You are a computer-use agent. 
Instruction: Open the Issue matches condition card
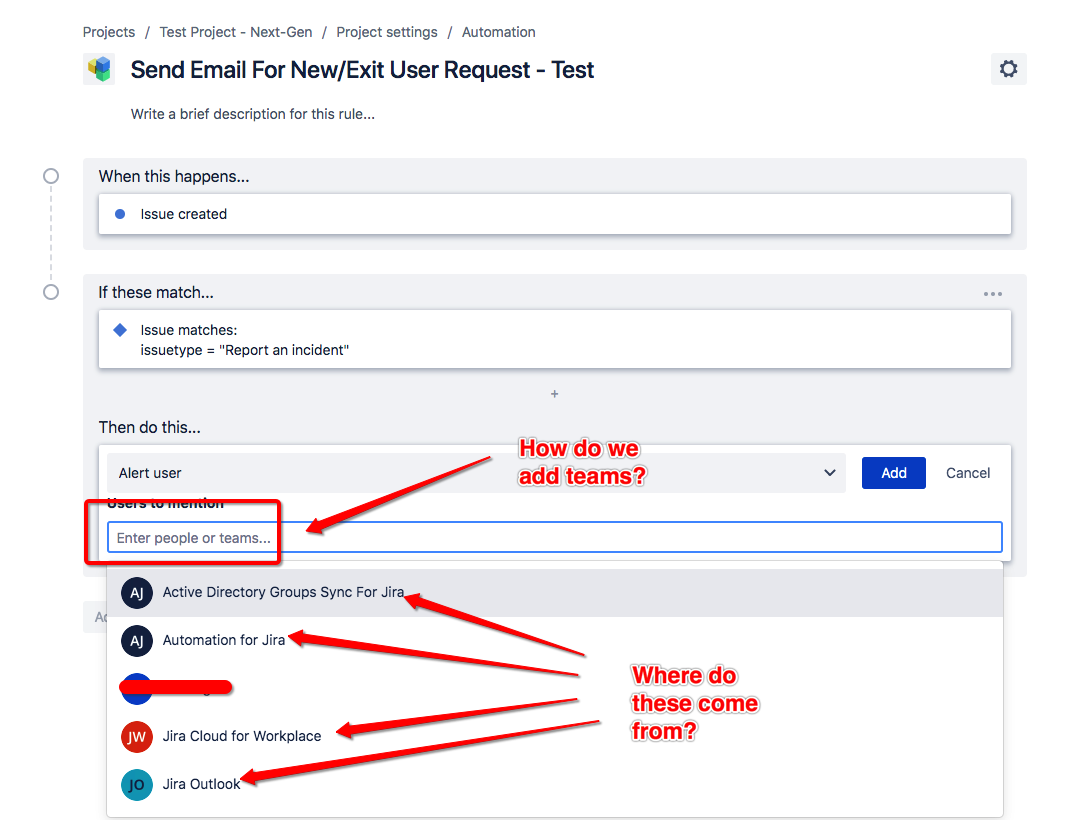click(555, 339)
